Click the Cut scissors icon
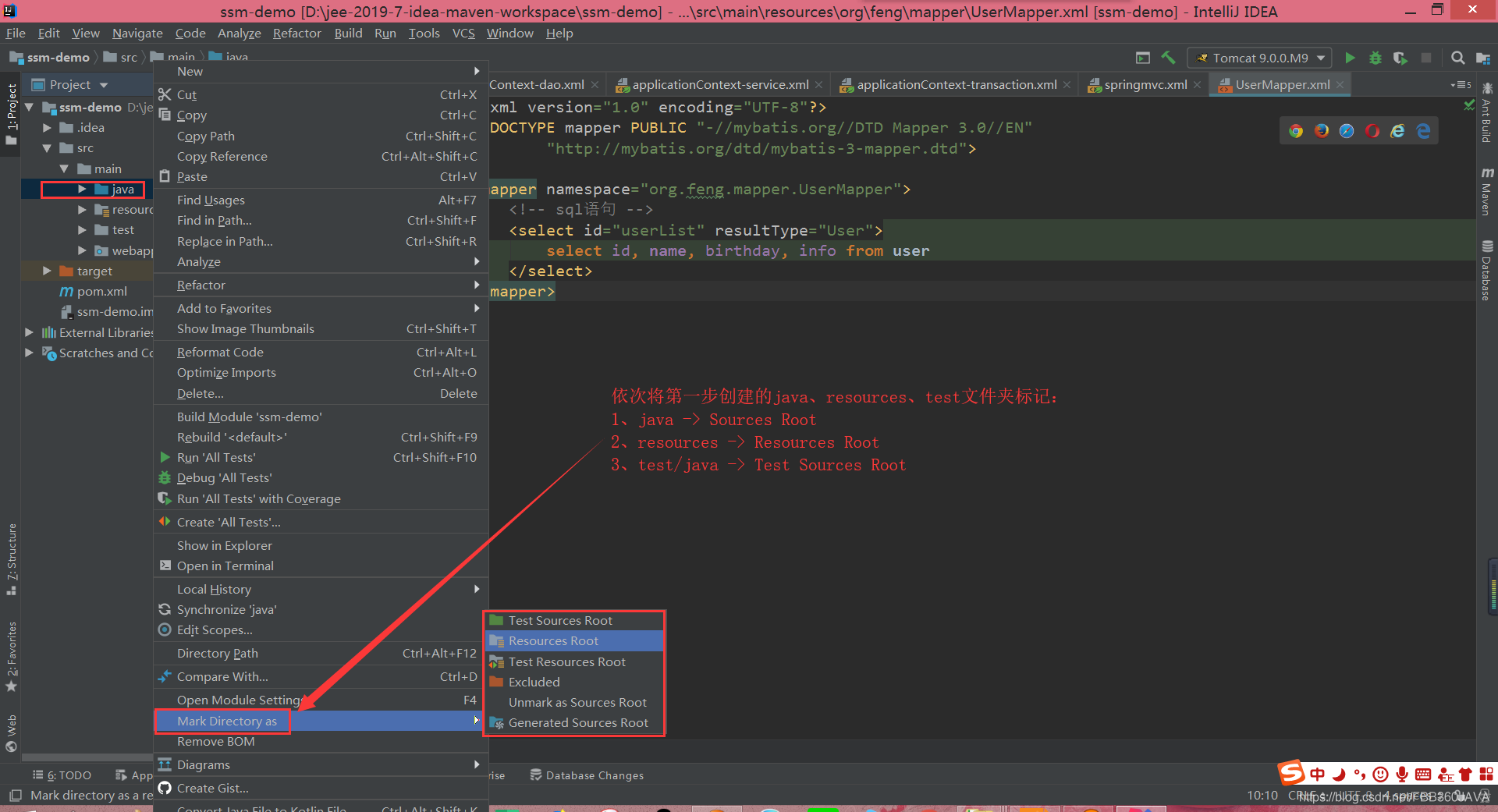 (165, 94)
